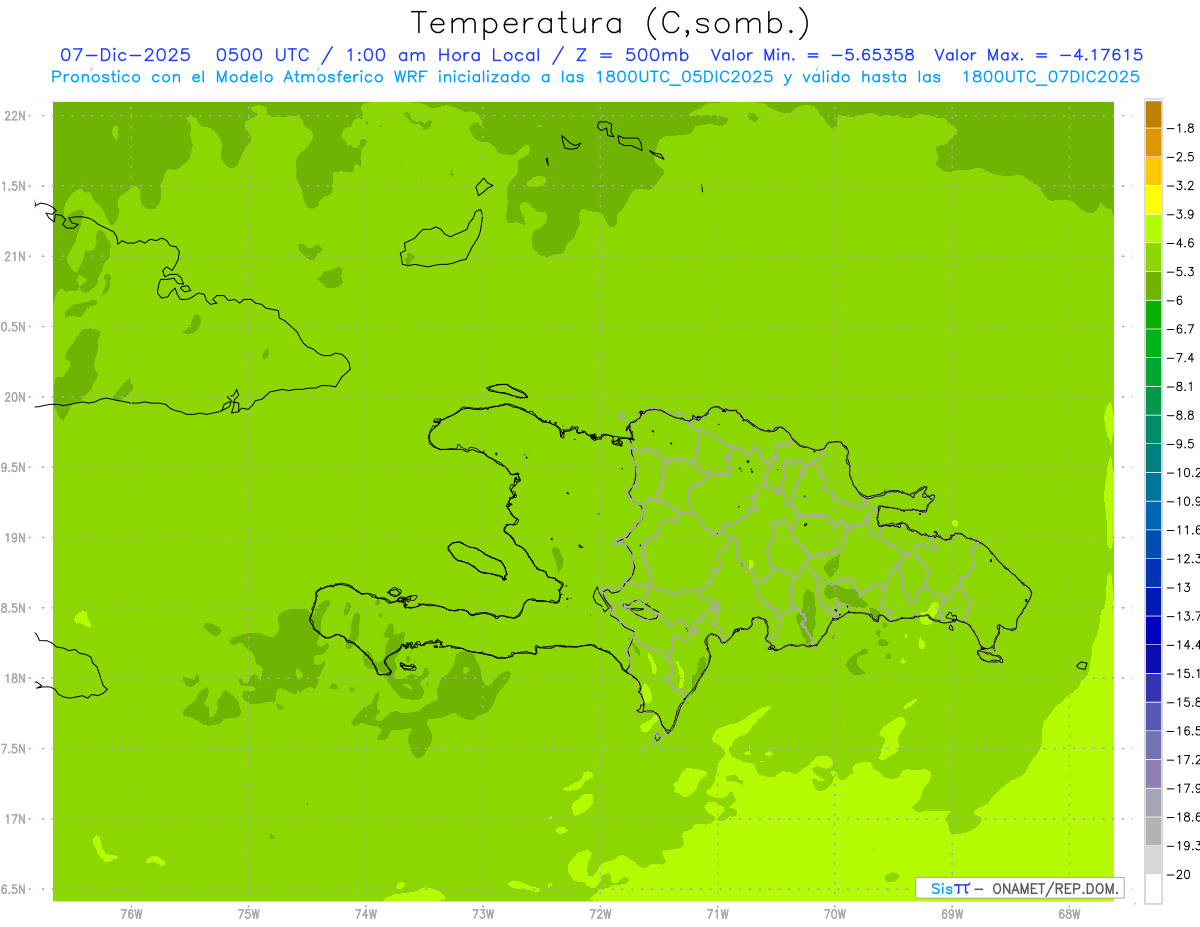Click the white swatch below -20
Viewport: 1200px width, 927px height.
[1153, 888]
